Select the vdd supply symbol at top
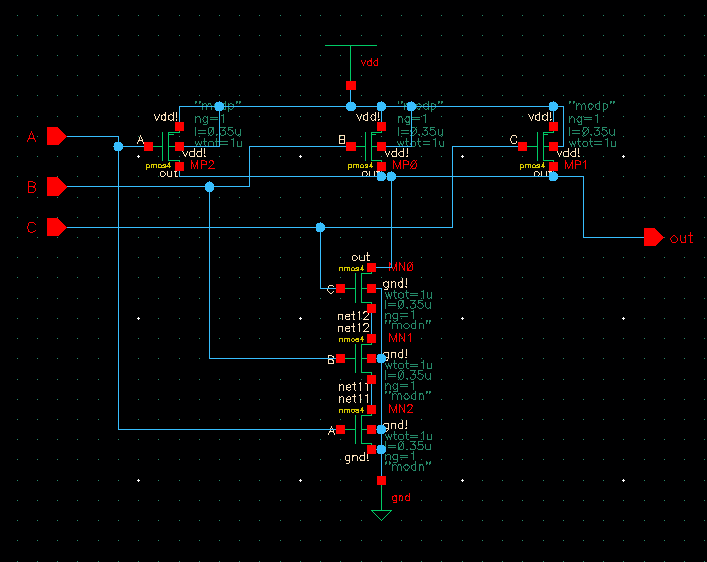Viewport: 707px width, 562px height. point(350,46)
